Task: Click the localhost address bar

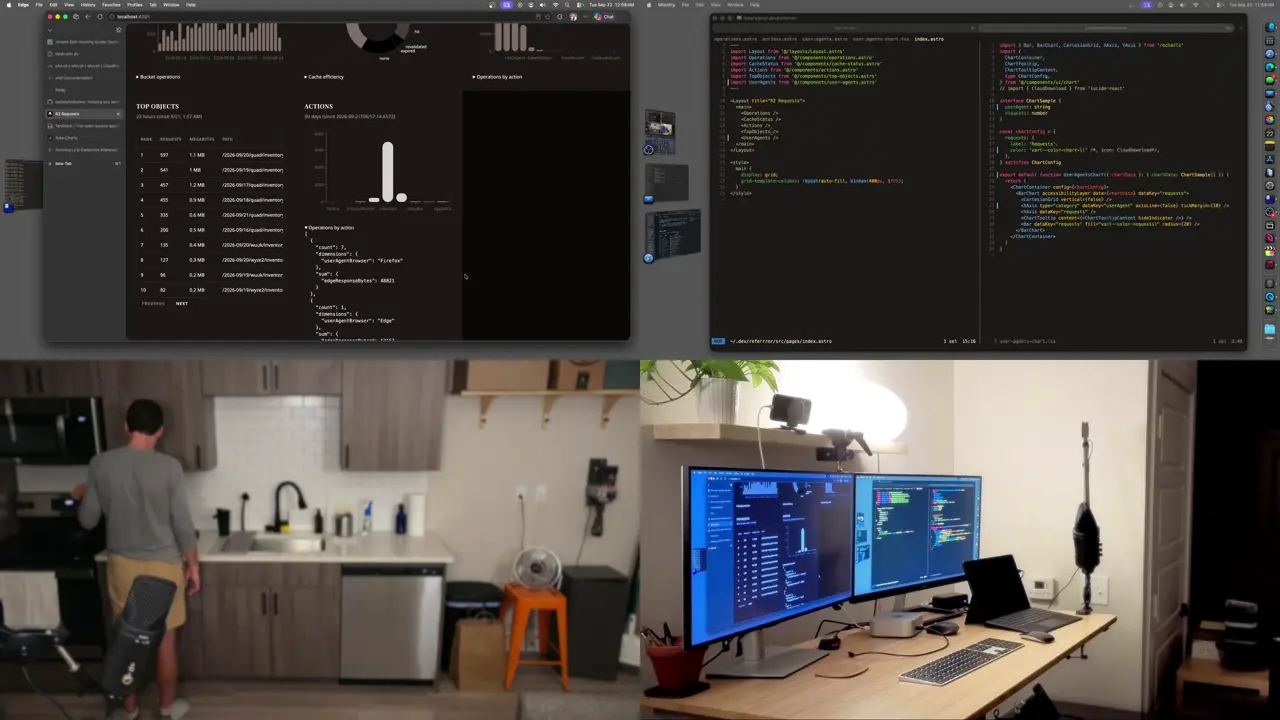Action: click(300, 17)
